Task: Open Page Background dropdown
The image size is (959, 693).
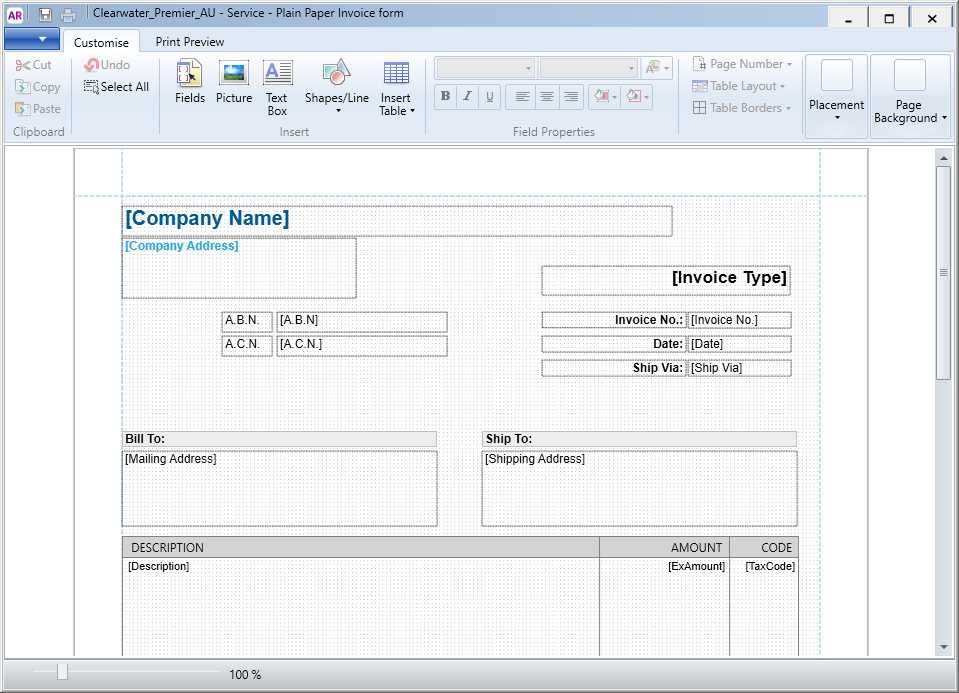Action: click(x=910, y=95)
